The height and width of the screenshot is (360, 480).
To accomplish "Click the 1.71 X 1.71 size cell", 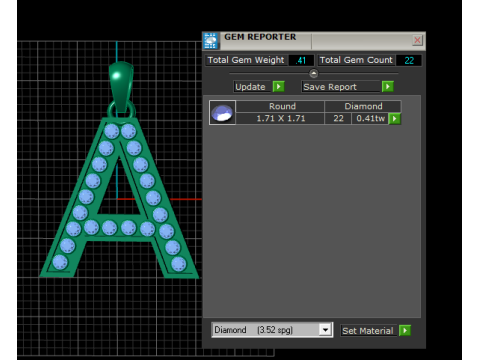I will click(x=280, y=118).
